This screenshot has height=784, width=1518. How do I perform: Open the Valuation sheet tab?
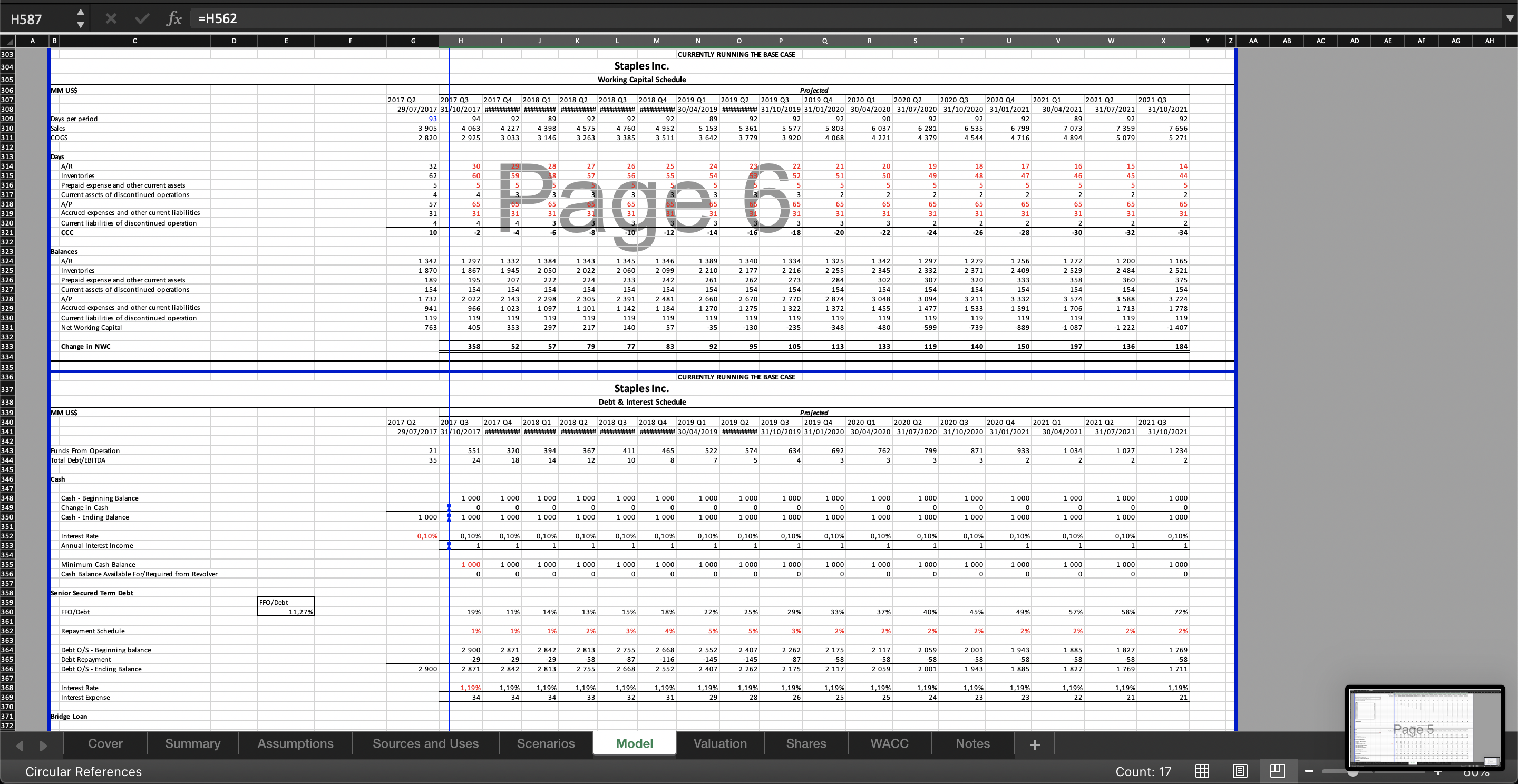[x=720, y=743]
